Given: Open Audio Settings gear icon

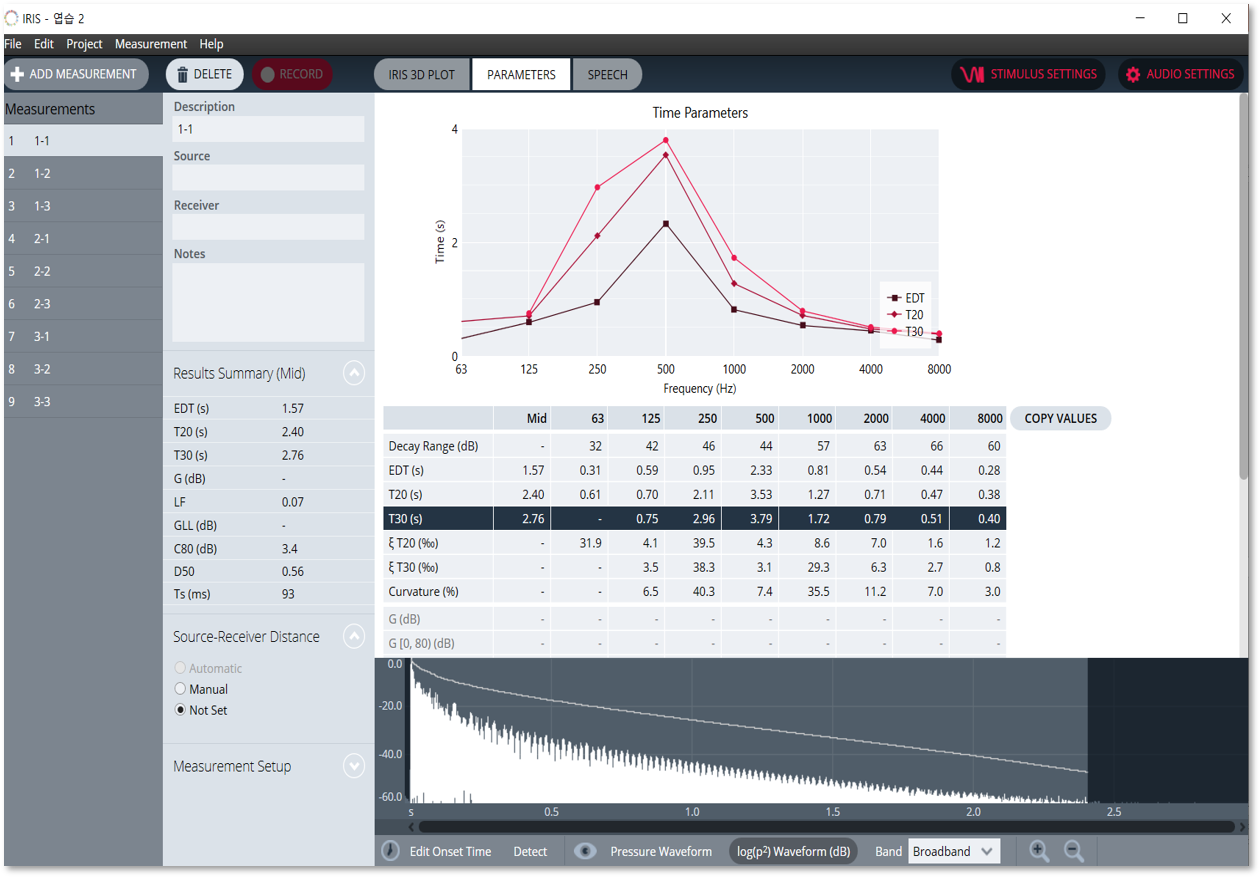Looking at the screenshot, I should (x=1133, y=75).
